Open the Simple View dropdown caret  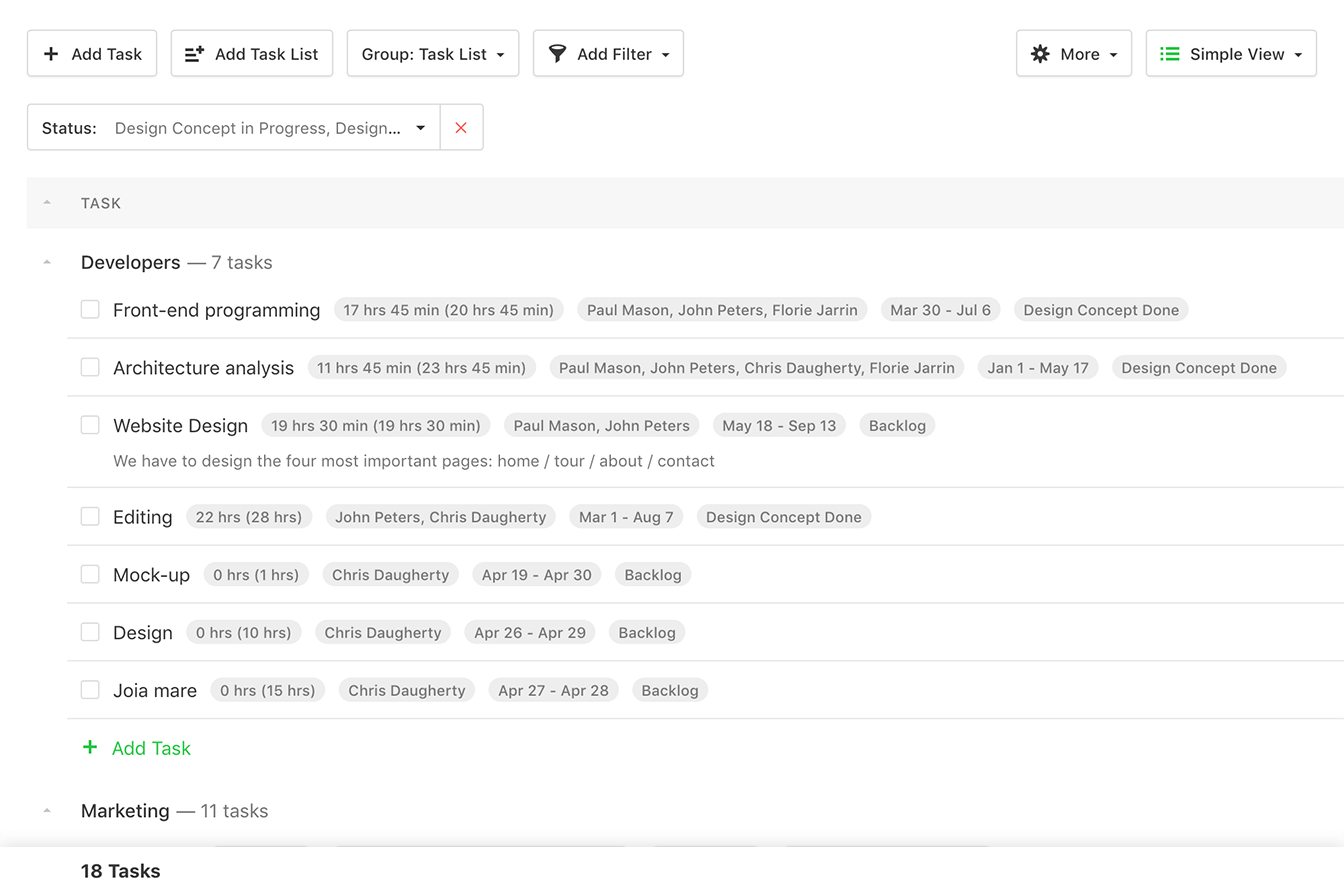[1298, 55]
